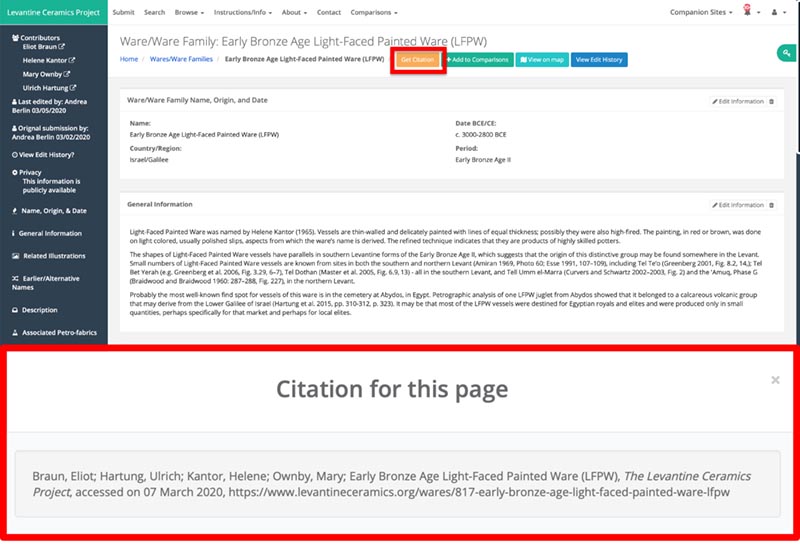Viewport: 800px width, 545px height.
Task: Click the Get Citation button
Action: [418, 60]
